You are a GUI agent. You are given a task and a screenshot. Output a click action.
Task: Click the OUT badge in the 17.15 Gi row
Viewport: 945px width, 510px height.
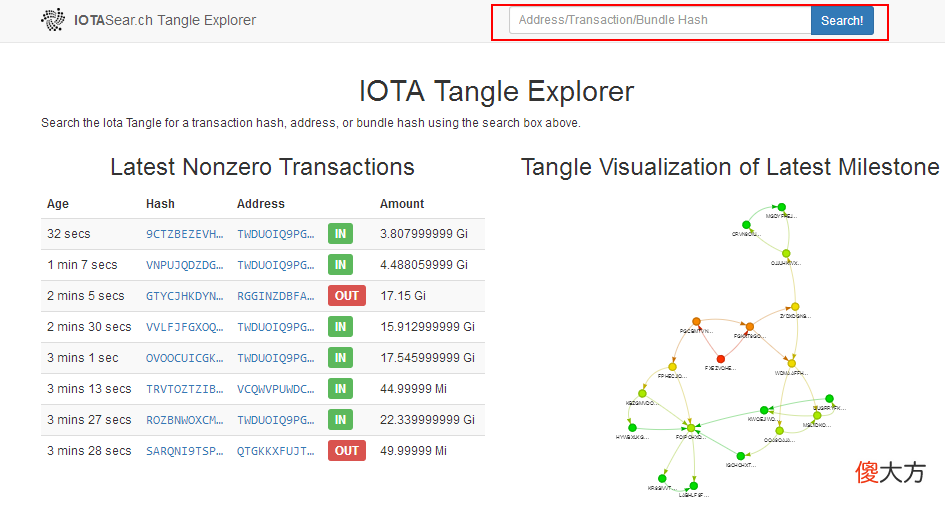[347, 296]
